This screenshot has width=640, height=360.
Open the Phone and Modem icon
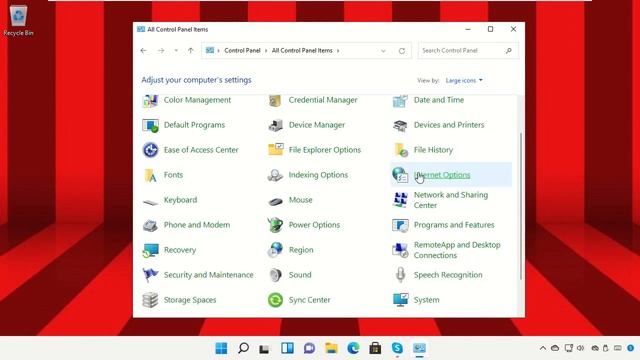pyautogui.click(x=150, y=225)
